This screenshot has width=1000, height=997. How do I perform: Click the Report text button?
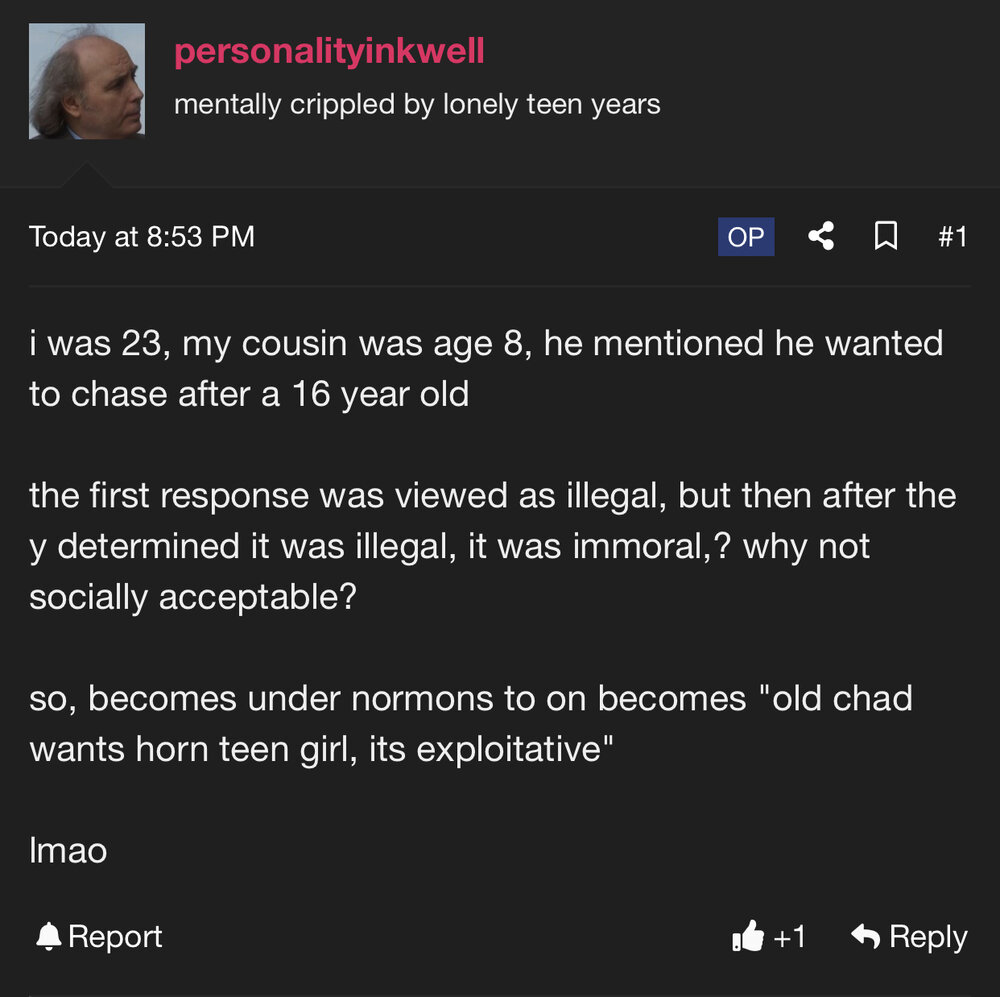(x=115, y=936)
